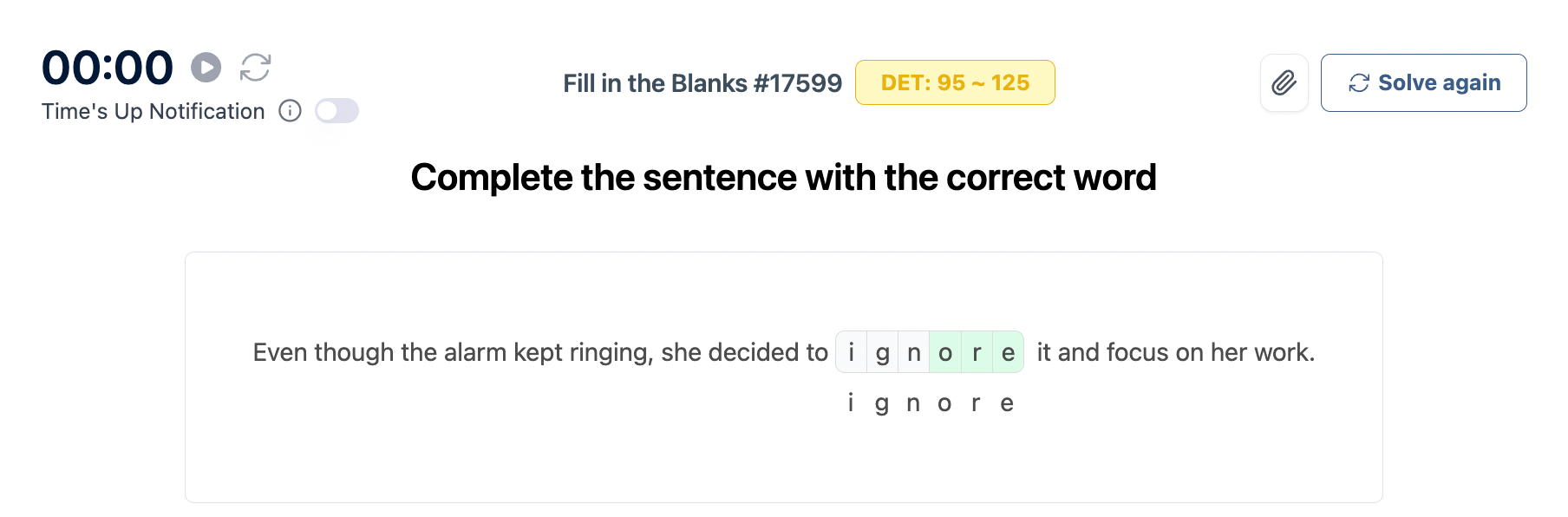This screenshot has height=517, width=1568.
Task: Reset the timer using the circular arrows icon
Action: [x=256, y=68]
